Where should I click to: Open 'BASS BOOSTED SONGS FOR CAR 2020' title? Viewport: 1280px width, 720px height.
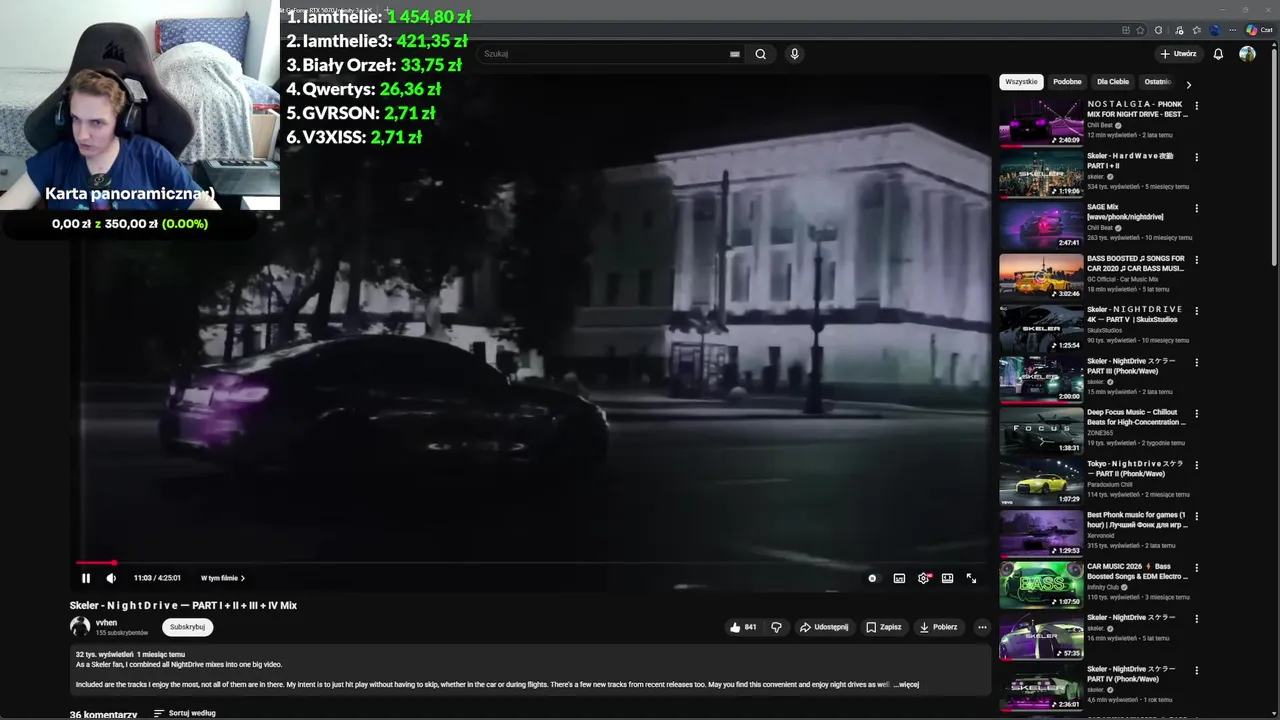coord(1135,264)
